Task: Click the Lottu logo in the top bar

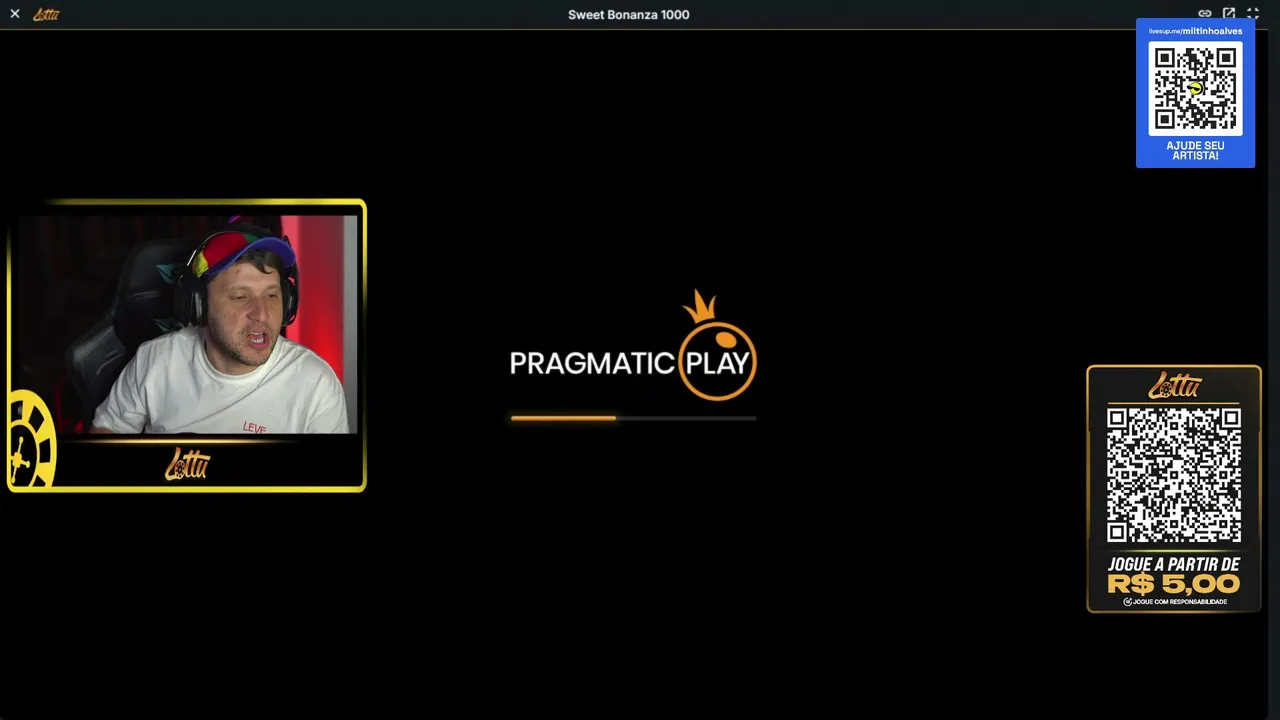Action: click(x=46, y=14)
